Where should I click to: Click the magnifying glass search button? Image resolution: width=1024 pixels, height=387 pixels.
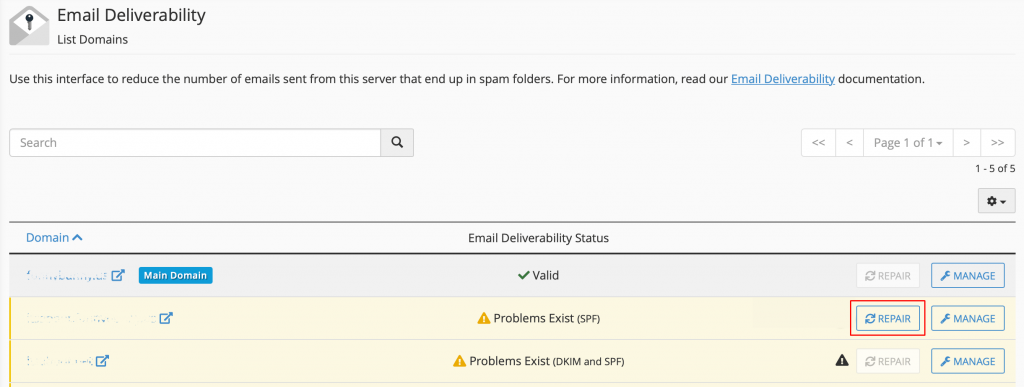pyautogui.click(x=397, y=142)
